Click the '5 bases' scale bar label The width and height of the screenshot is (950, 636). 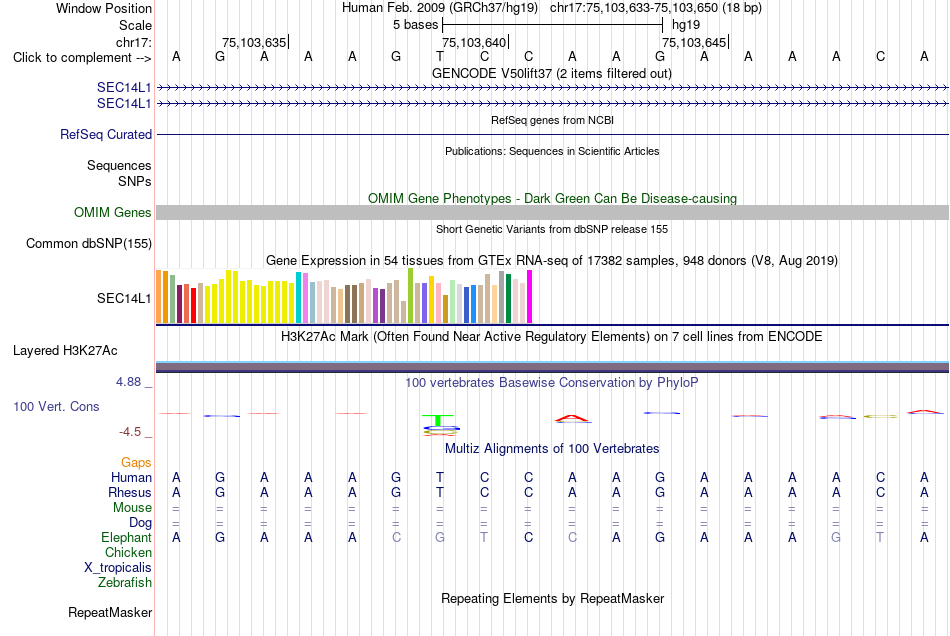tap(415, 25)
